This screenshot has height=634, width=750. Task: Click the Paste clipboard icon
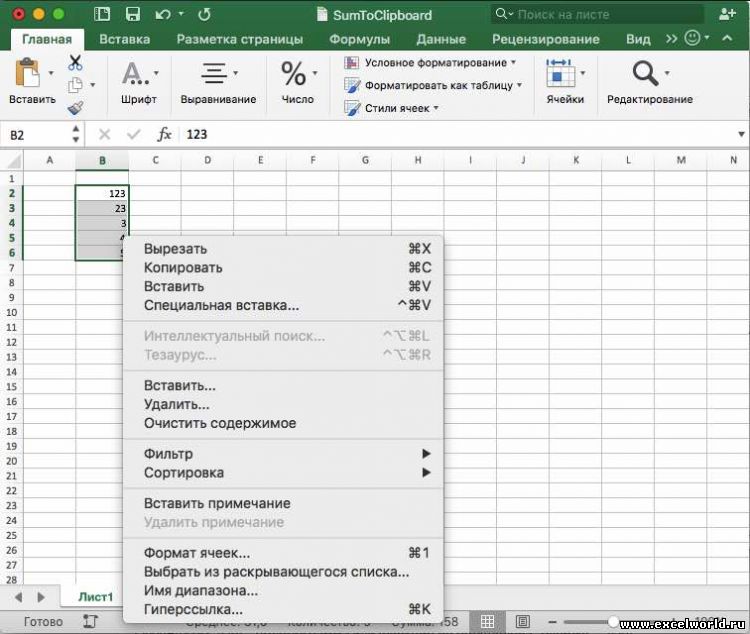point(27,73)
